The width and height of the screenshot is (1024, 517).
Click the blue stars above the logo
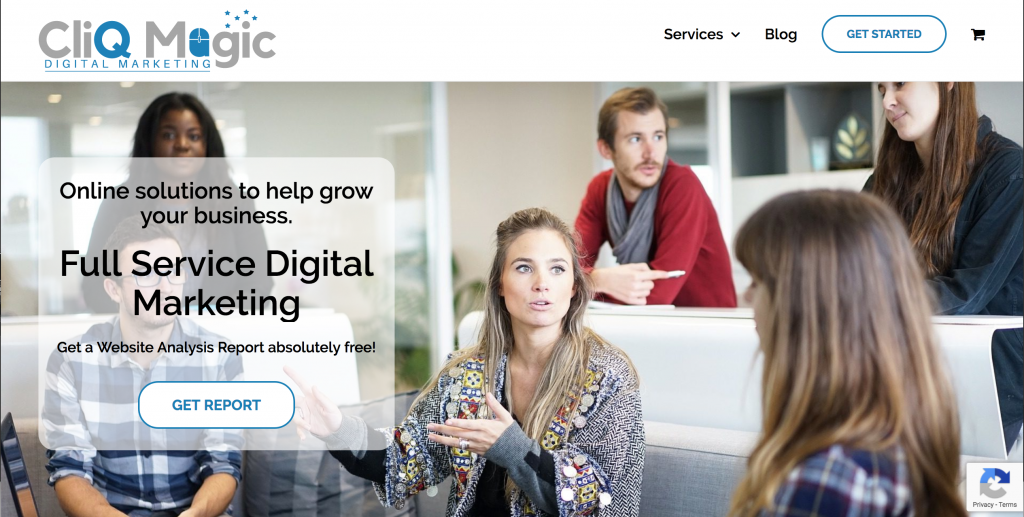[x=241, y=16]
